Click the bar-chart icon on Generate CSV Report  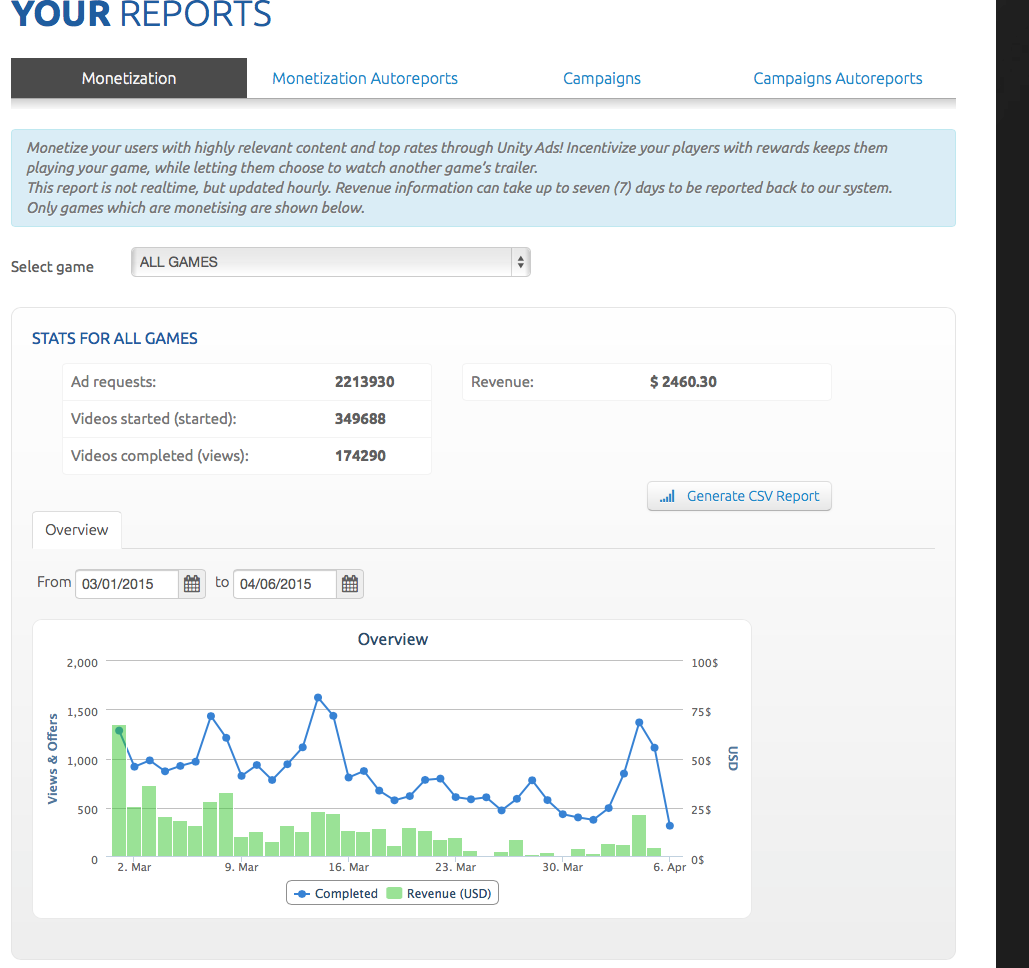667,495
